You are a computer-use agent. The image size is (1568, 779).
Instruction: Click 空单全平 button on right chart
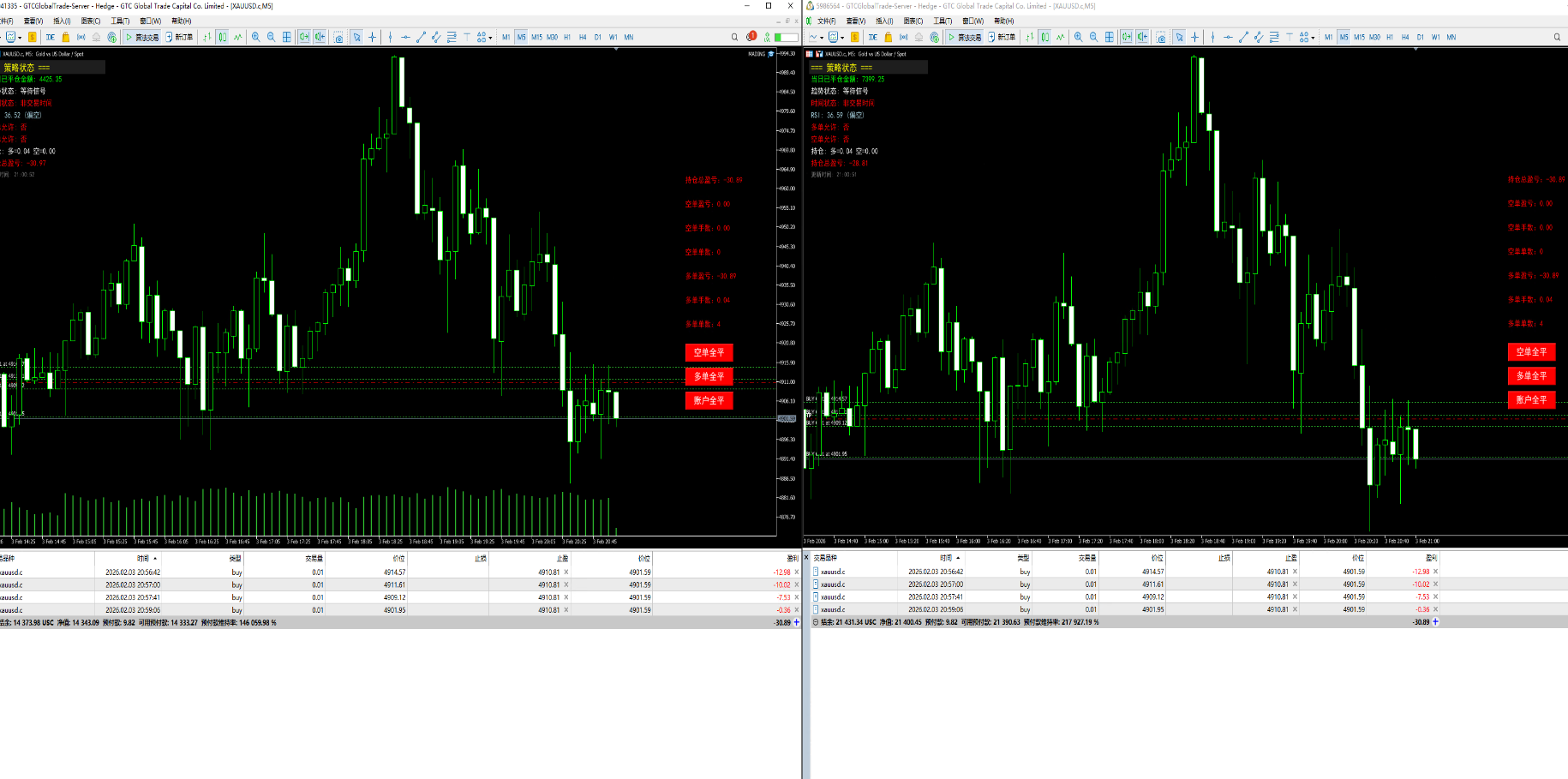pyautogui.click(x=1531, y=351)
